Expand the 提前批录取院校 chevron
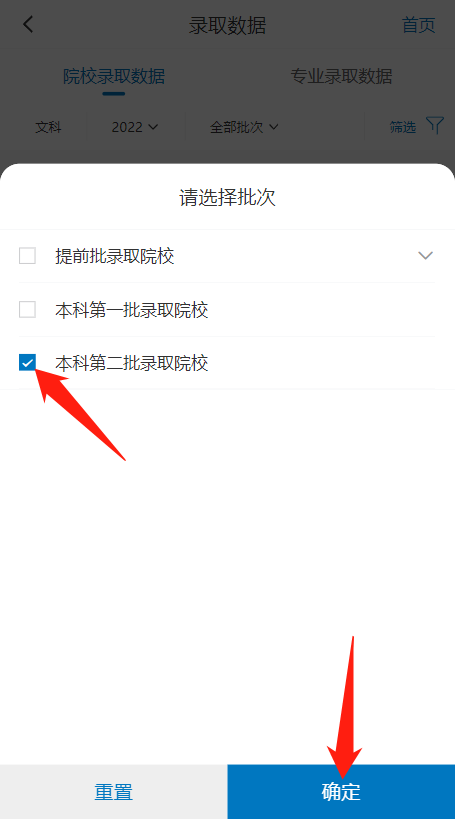Screen dimensions: 455x819 point(426,255)
